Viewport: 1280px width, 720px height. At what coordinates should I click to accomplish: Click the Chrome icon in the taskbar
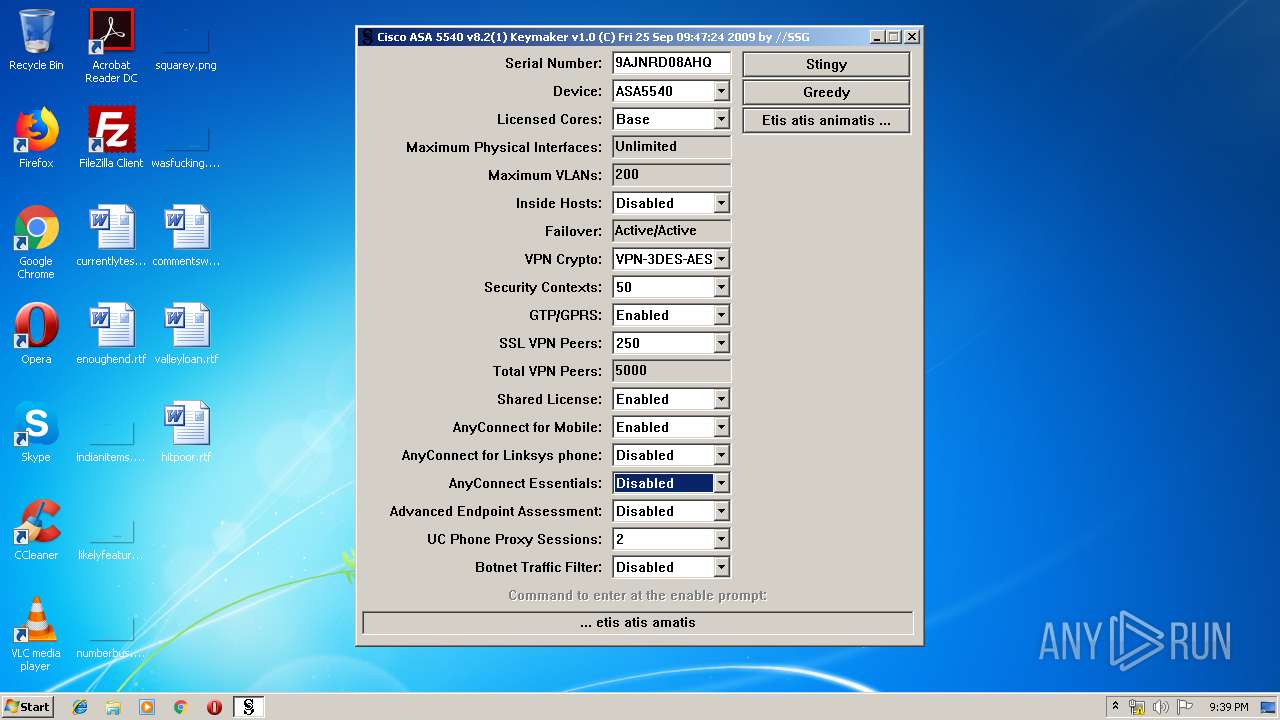[181, 707]
